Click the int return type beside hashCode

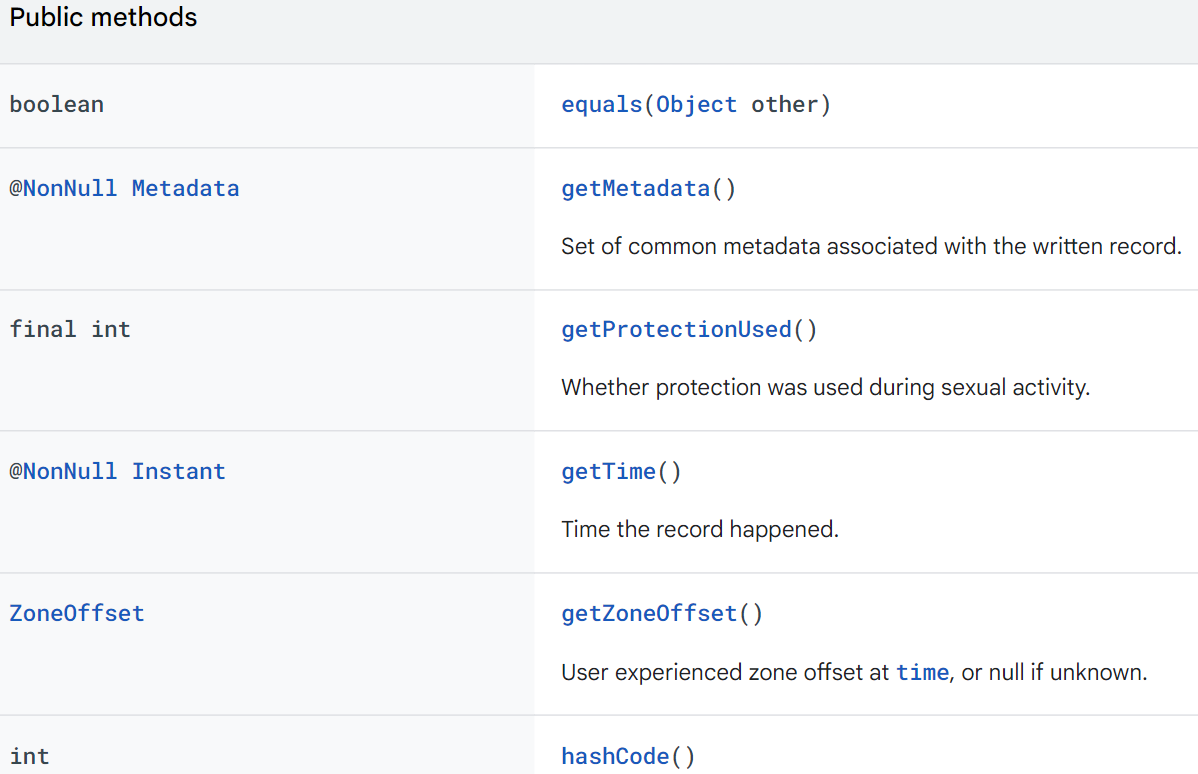[29, 756]
